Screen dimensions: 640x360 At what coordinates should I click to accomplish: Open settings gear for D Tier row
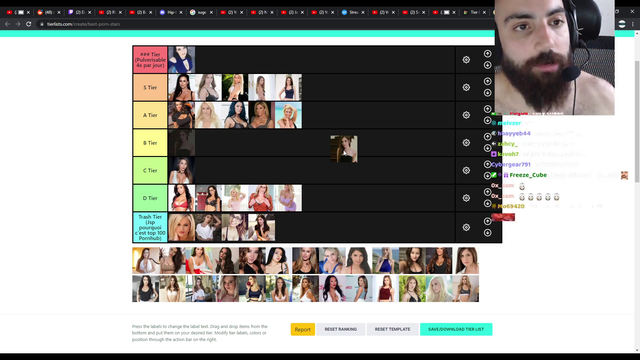466,198
